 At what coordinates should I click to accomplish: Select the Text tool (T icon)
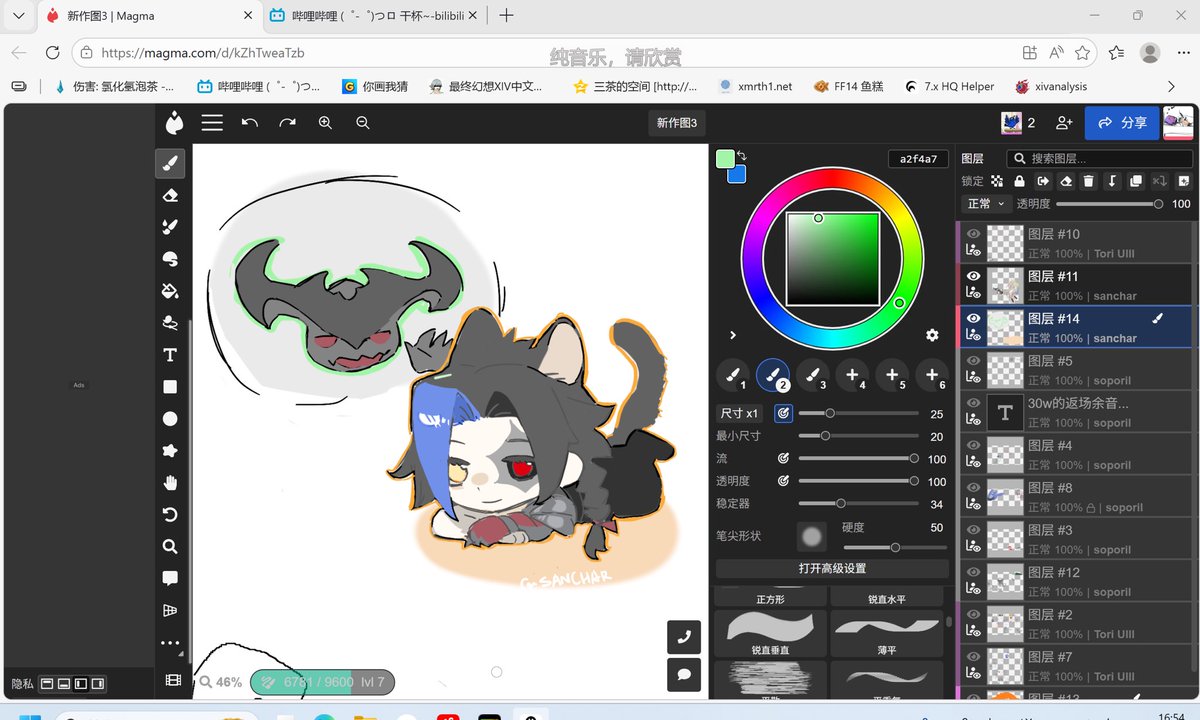point(170,355)
